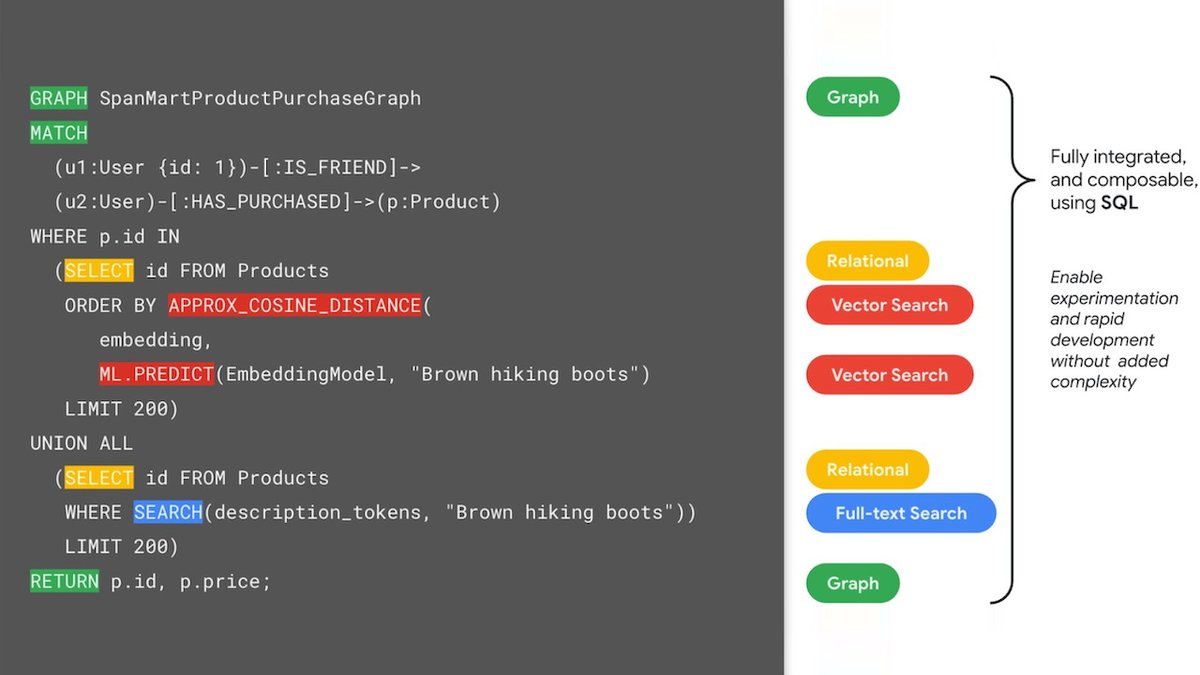The height and width of the screenshot is (675, 1200).
Task: Click the blue highlighted SEARCH keyword
Action: click(x=168, y=512)
